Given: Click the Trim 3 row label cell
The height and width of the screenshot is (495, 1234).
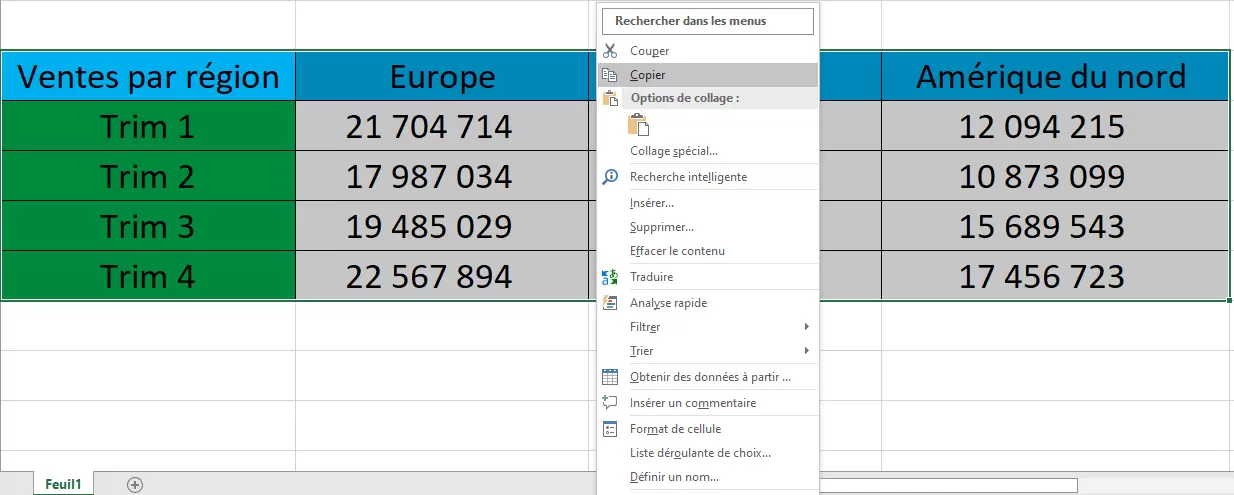Looking at the screenshot, I should click(x=148, y=226).
